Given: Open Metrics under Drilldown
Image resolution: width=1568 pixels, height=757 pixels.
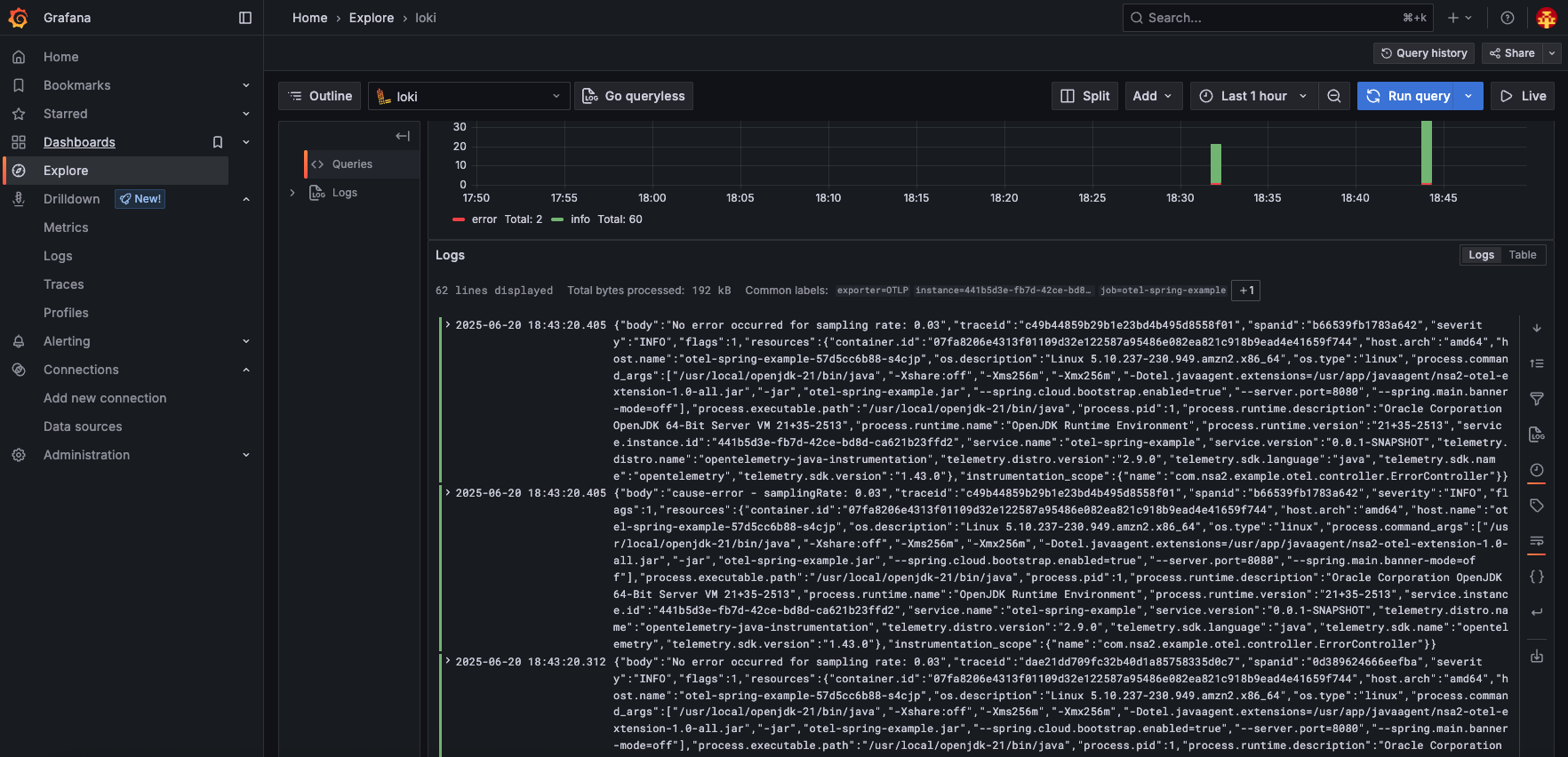Looking at the screenshot, I should coord(66,227).
